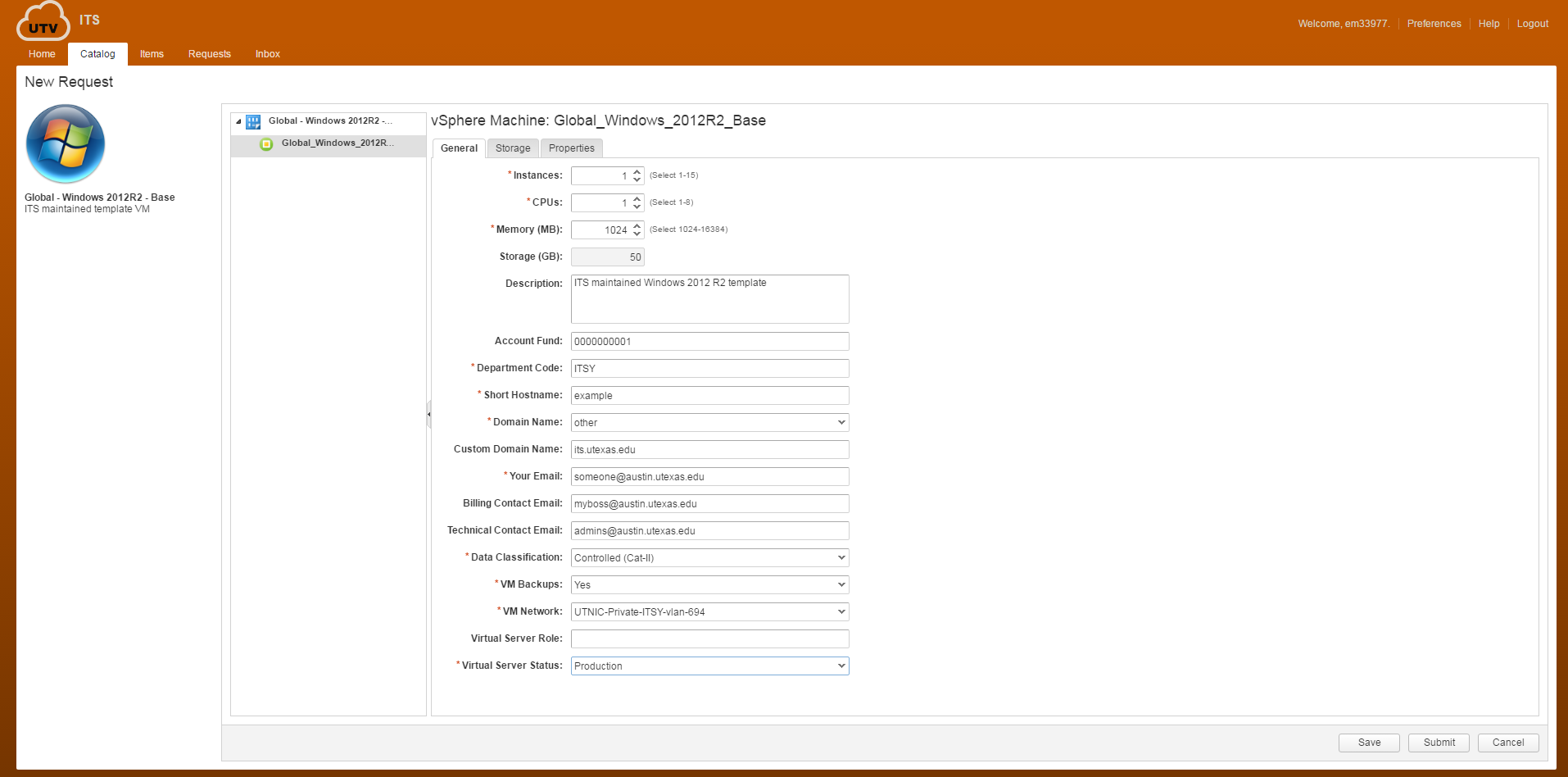This screenshot has width=1568, height=777.
Task: Click the catalog grid icon beside Global - Windows 2012R2
Action: 252,121
